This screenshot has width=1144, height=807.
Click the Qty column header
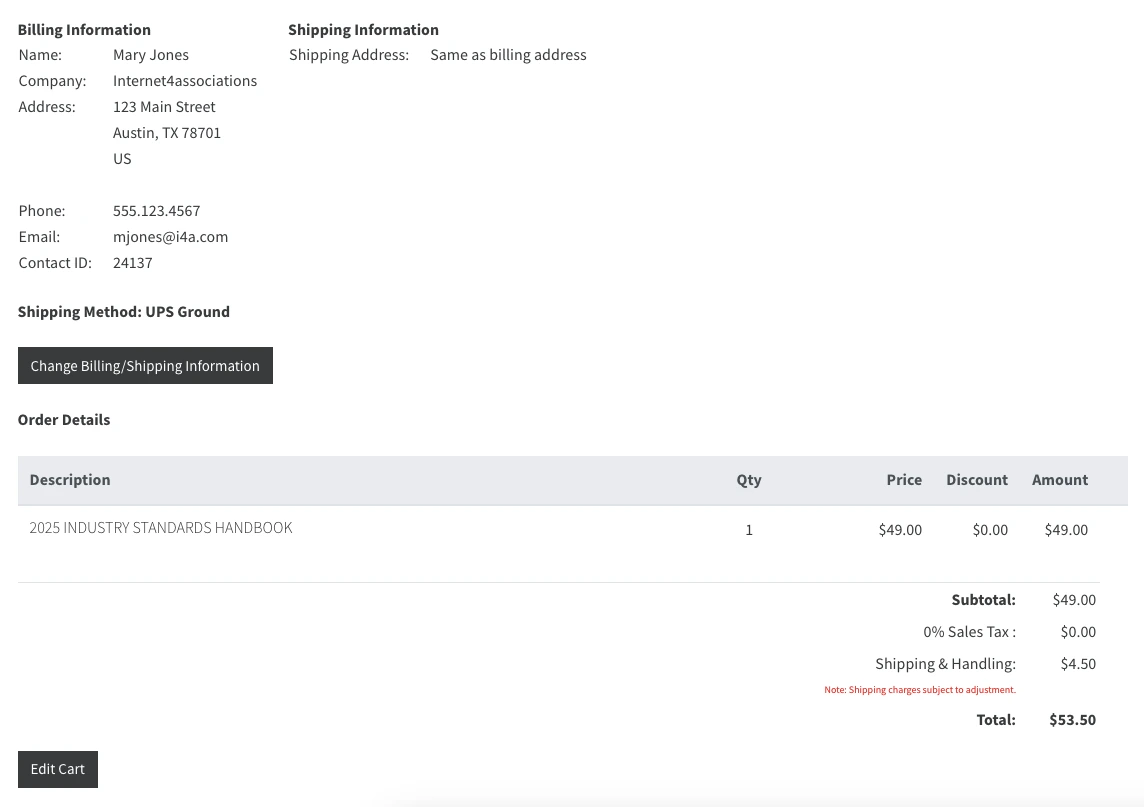(749, 480)
